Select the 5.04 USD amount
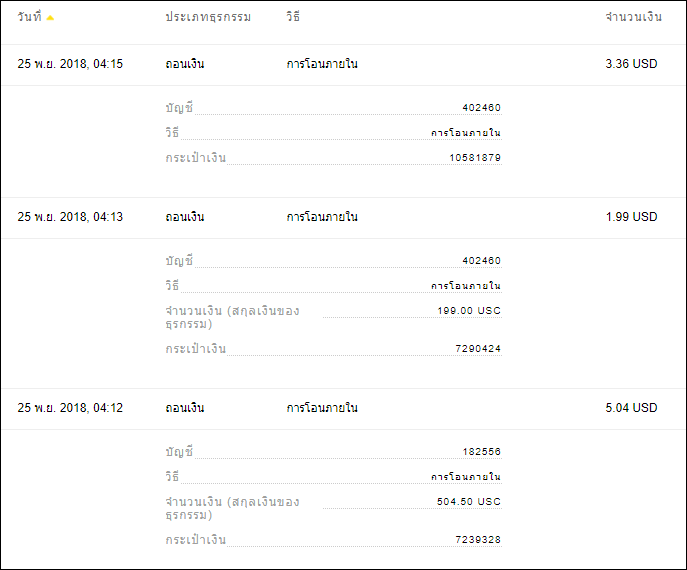Screen dimensions: 687x570 click(x=631, y=408)
